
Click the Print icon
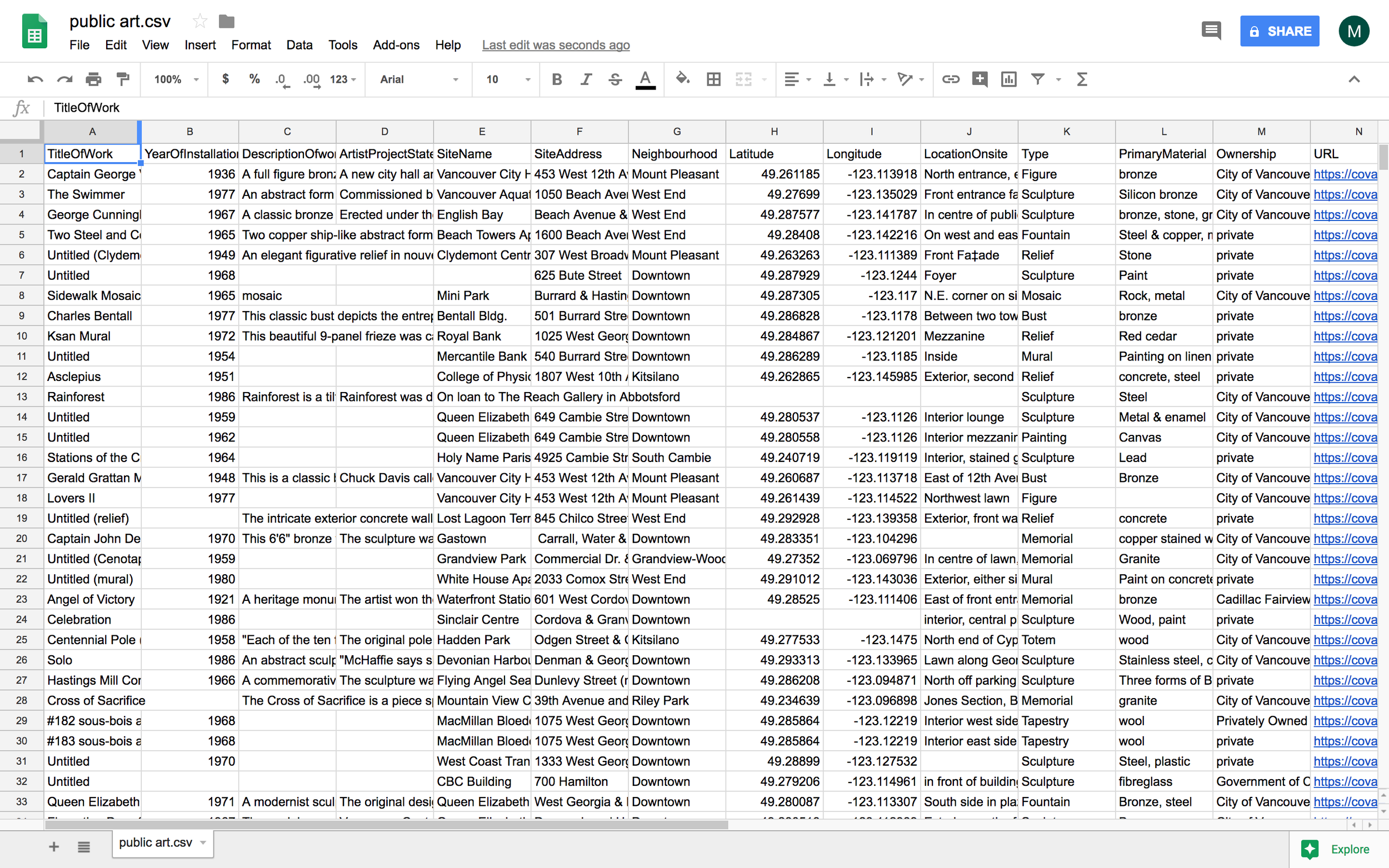[93, 79]
